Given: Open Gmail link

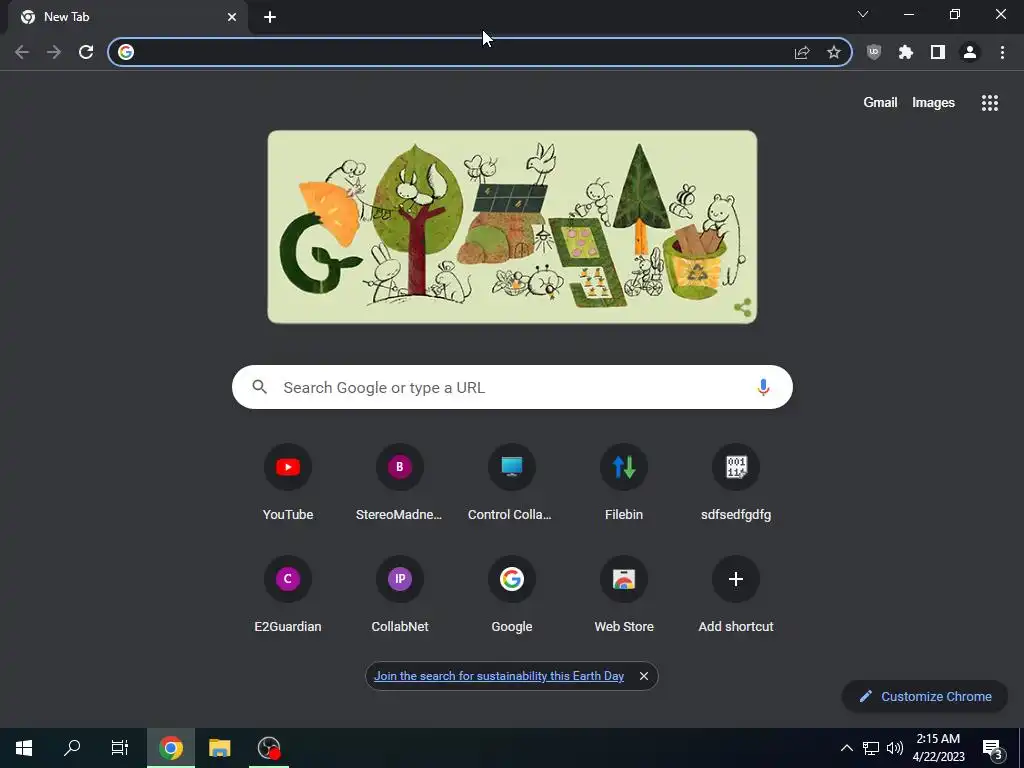Looking at the screenshot, I should [x=880, y=103].
